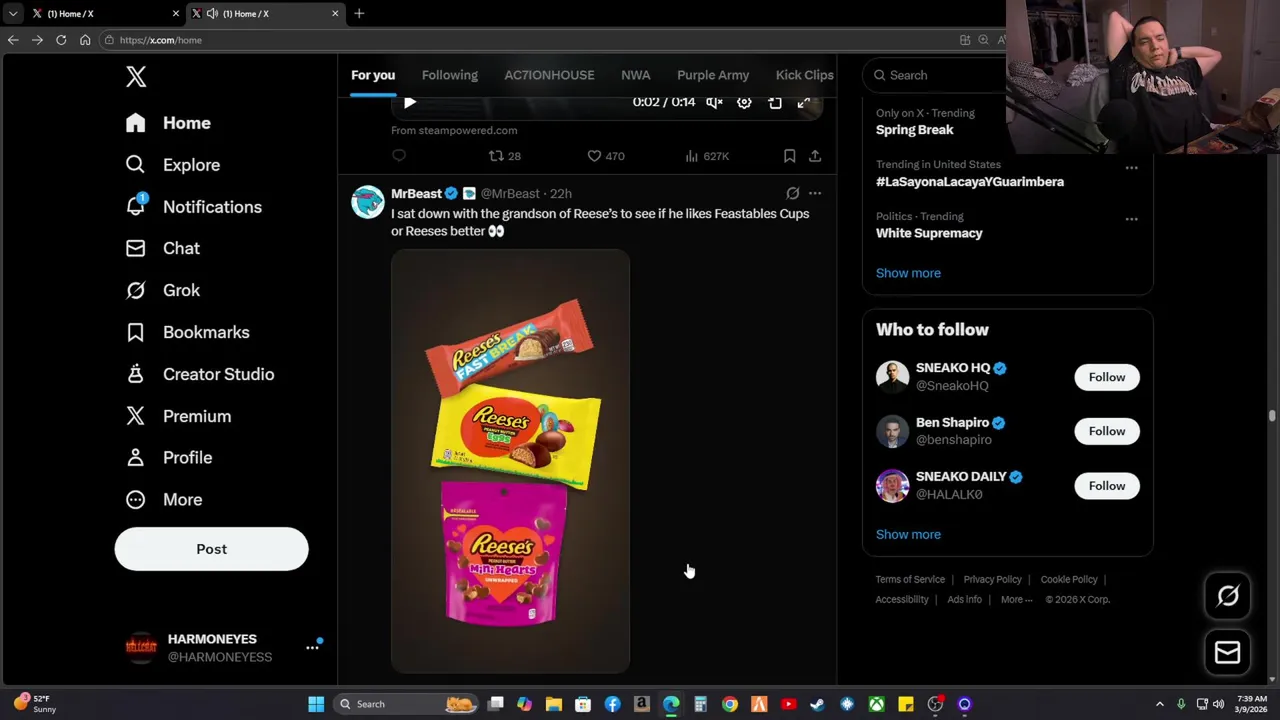Open Privacy Policy link
Viewport: 1280px width, 720px height.
pos(992,579)
